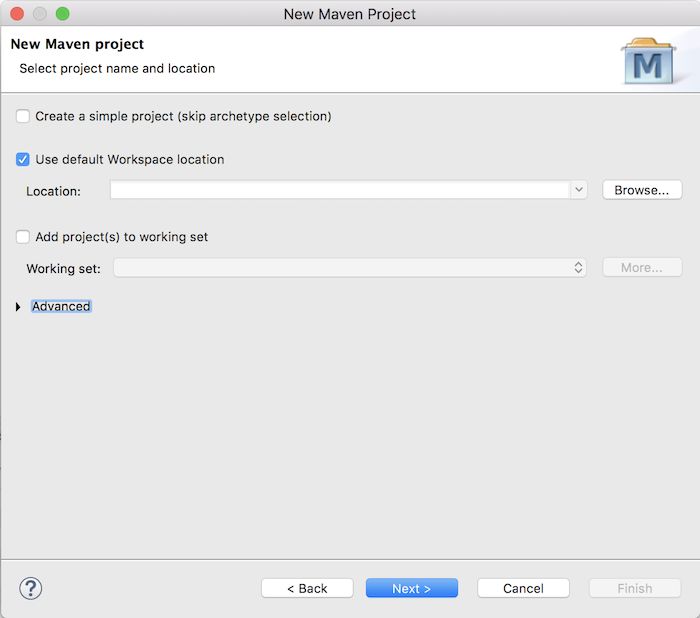700x618 pixels.
Task: Expand the Advanced section triangle
Action: pyautogui.click(x=18, y=307)
